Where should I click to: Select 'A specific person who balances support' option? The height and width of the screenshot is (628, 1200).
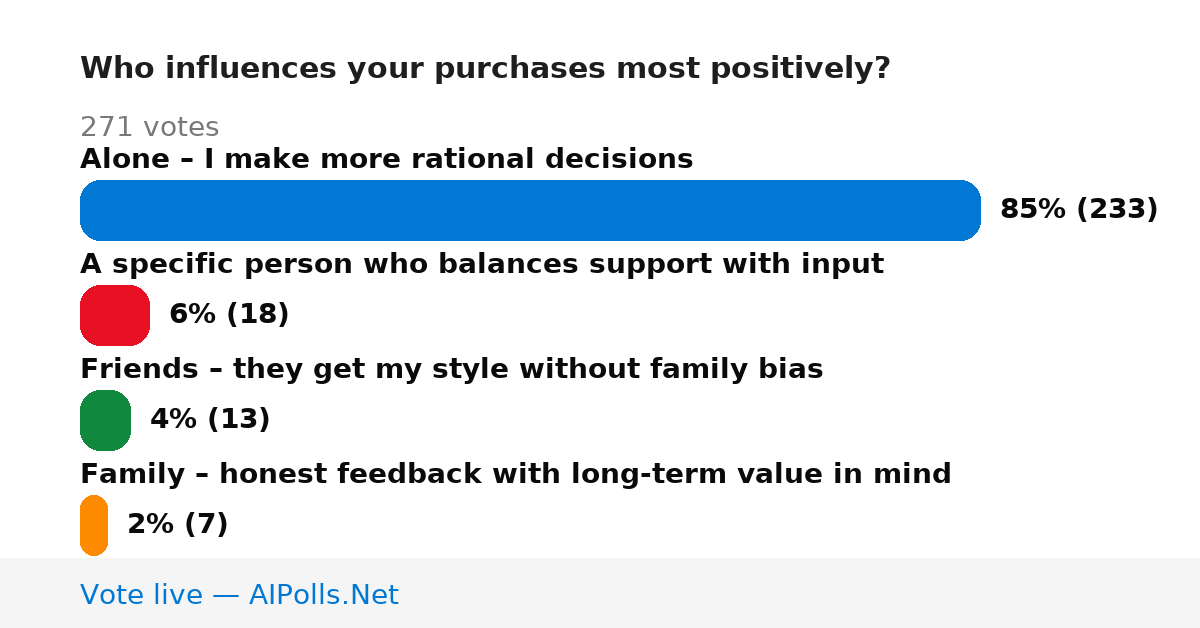click(x=482, y=264)
